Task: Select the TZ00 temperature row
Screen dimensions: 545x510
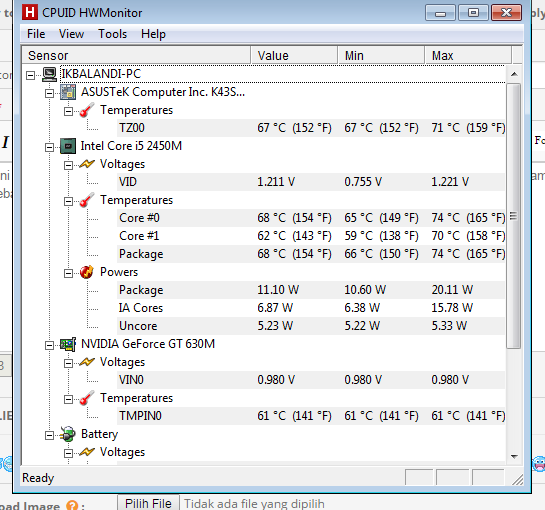Action: [311, 128]
